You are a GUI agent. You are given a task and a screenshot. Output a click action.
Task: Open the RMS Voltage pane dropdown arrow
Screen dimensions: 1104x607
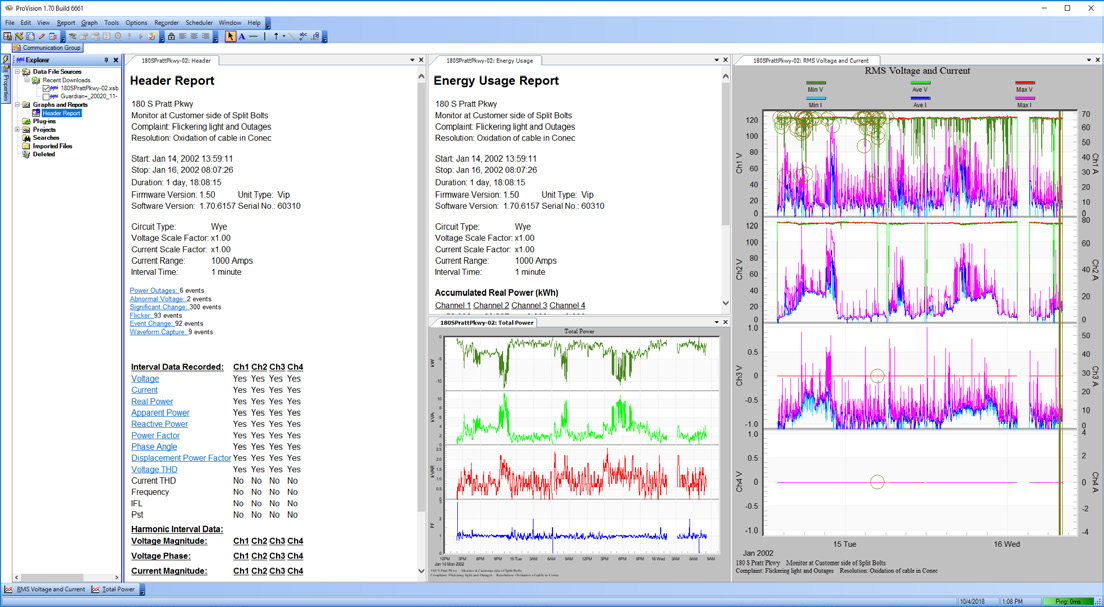pyautogui.click(x=1088, y=60)
